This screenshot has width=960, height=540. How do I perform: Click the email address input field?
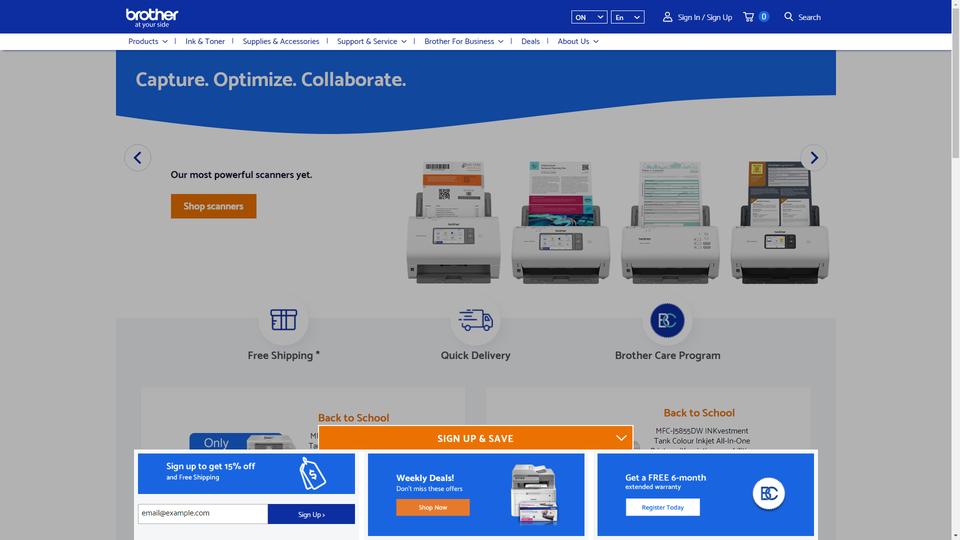click(x=203, y=514)
